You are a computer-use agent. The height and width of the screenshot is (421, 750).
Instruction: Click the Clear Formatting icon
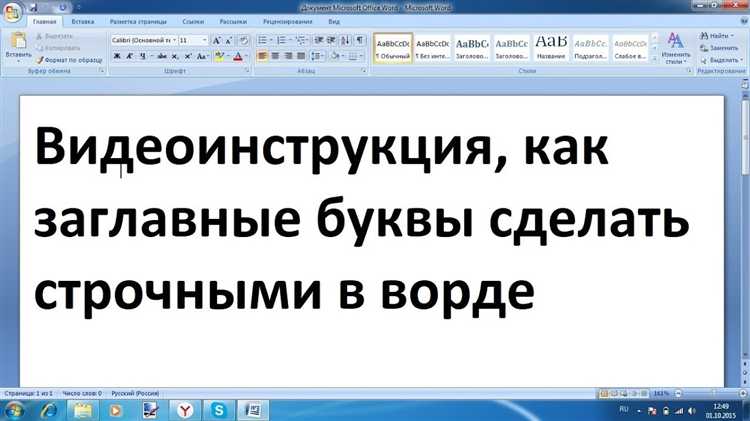tap(244, 41)
